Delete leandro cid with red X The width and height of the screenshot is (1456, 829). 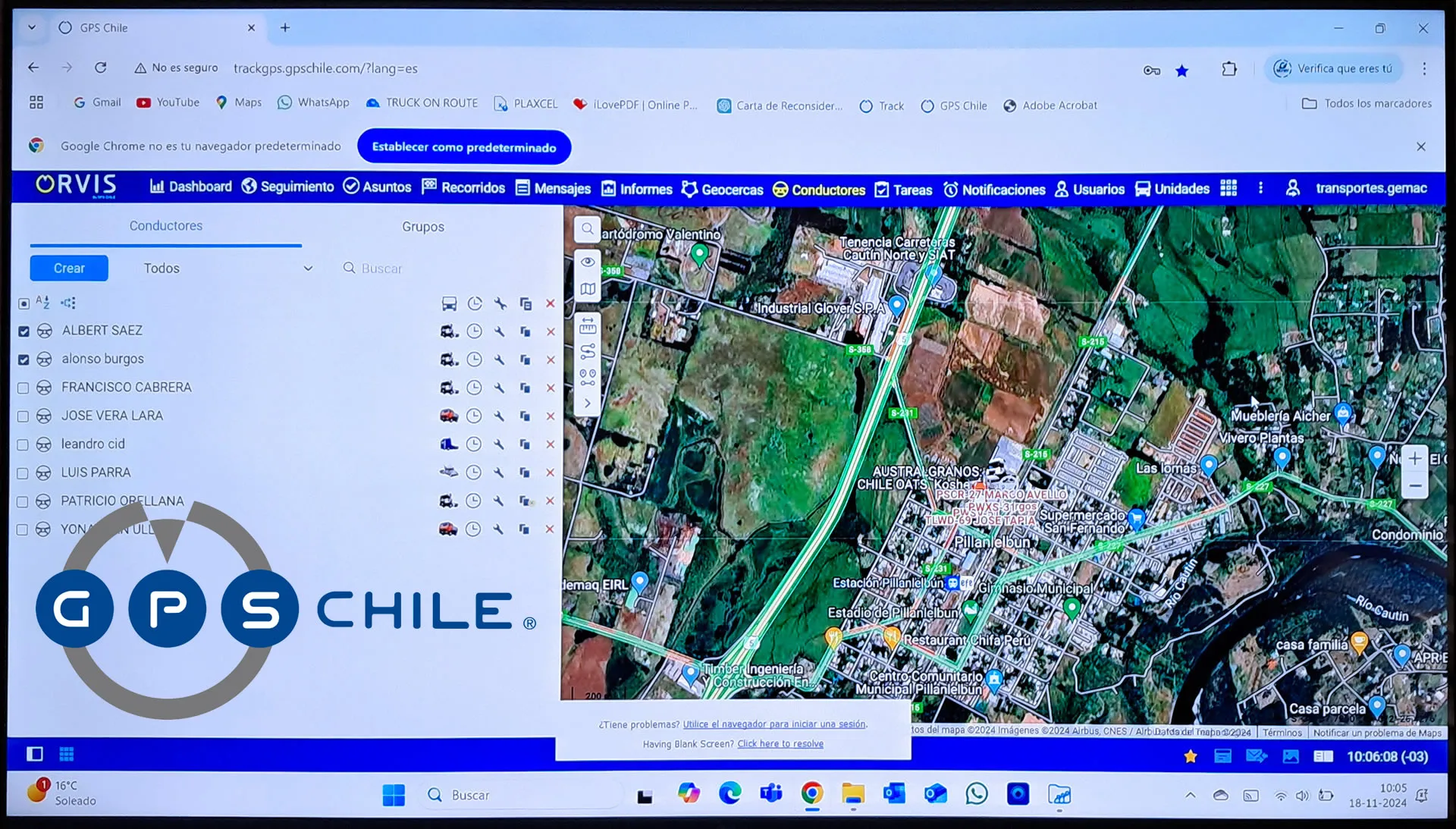click(551, 444)
